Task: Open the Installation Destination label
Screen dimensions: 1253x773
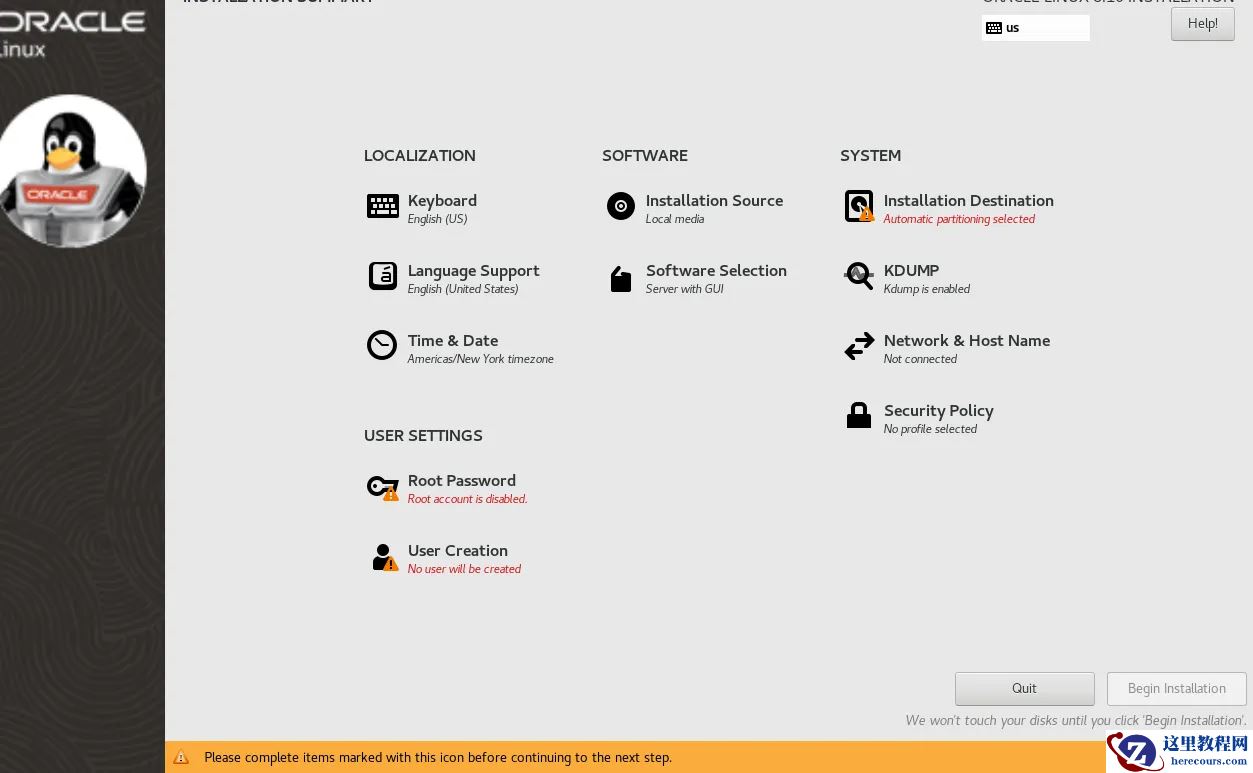Action: pyautogui.click(x=969, y=201)
